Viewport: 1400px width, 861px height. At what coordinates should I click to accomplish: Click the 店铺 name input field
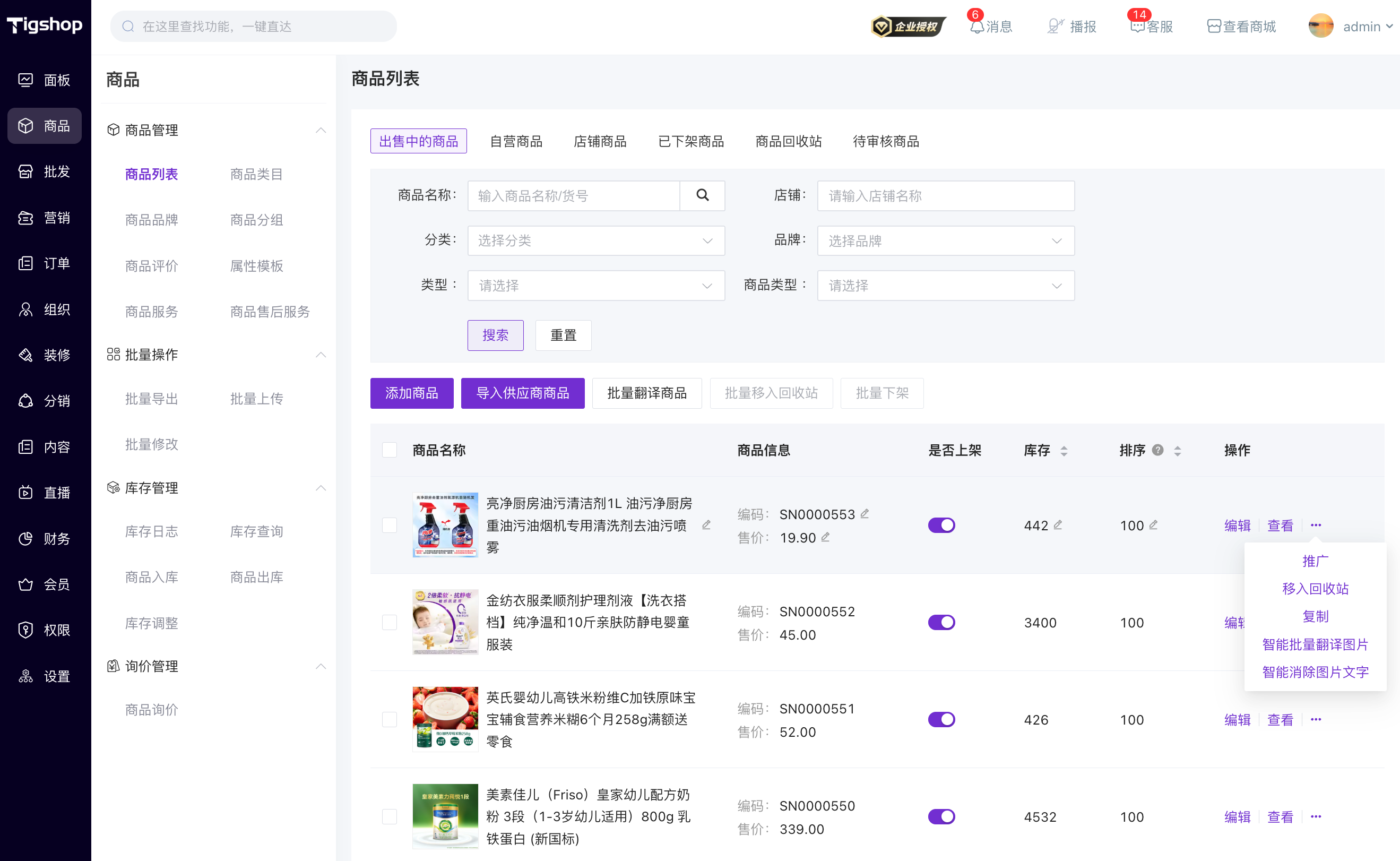coord(946,195)
